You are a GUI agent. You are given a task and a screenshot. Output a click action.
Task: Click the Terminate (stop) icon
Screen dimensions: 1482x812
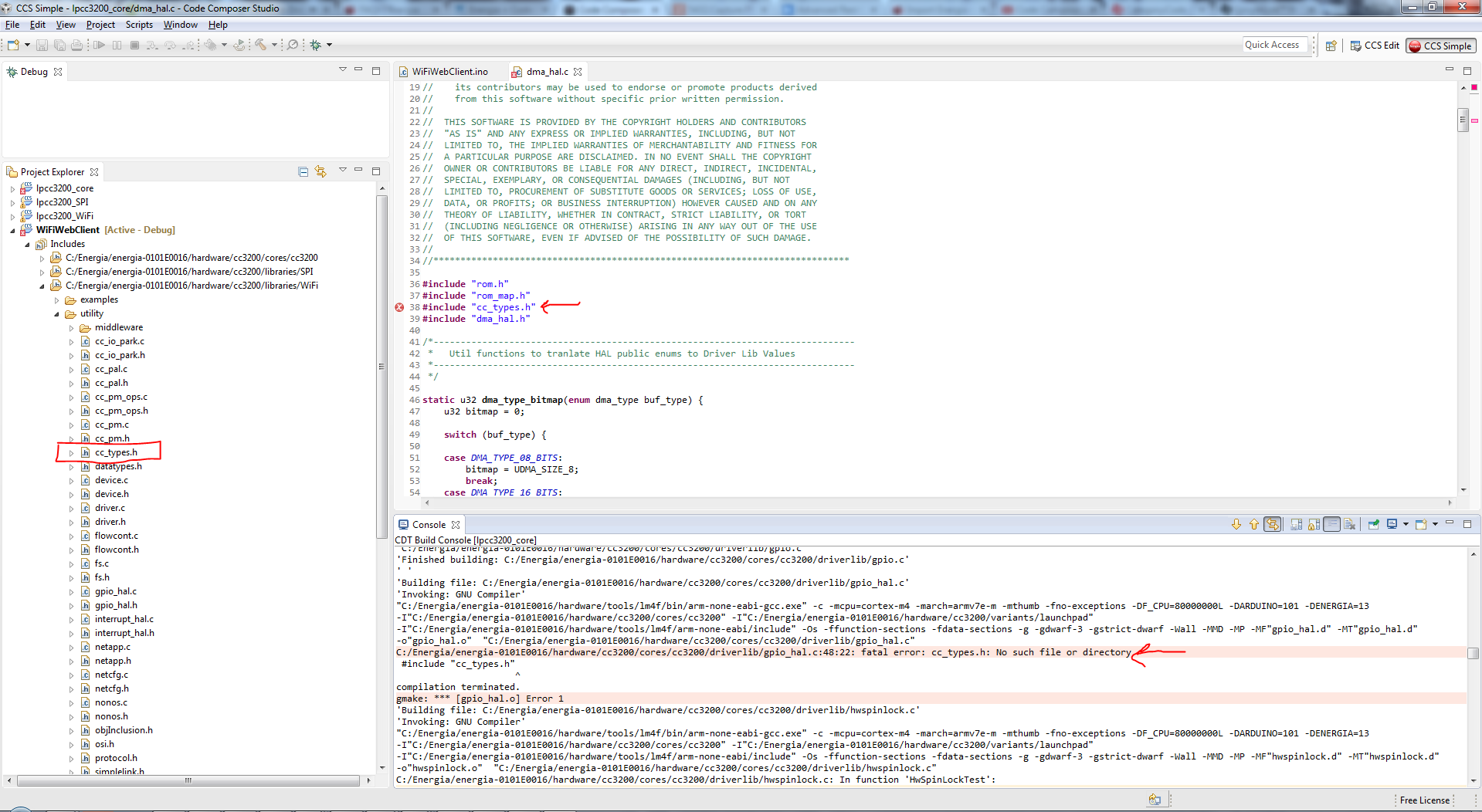pos(134,45)
